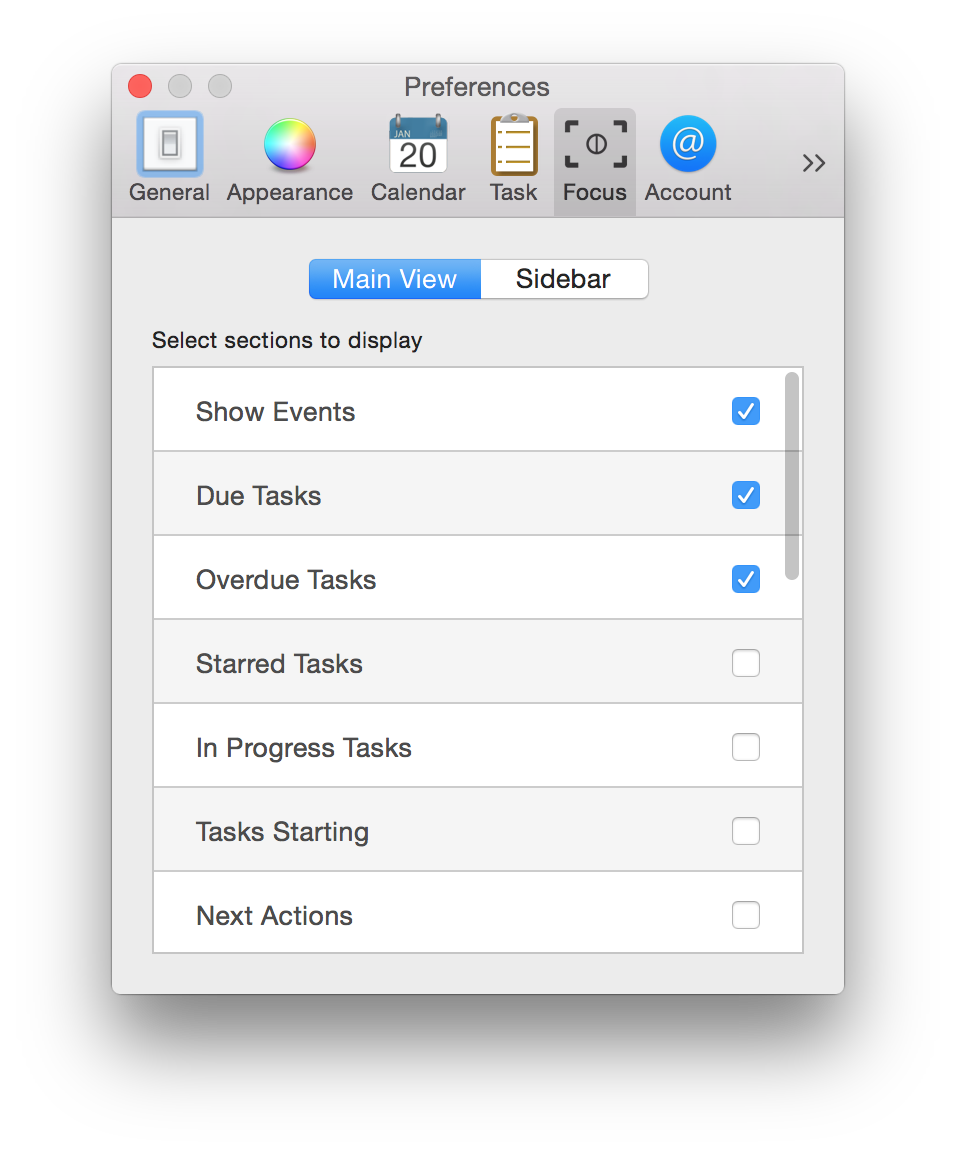The height and width of the screenshot is (1154, 956).
Task: Check the In Progress Tasks box
Action: 746,747
